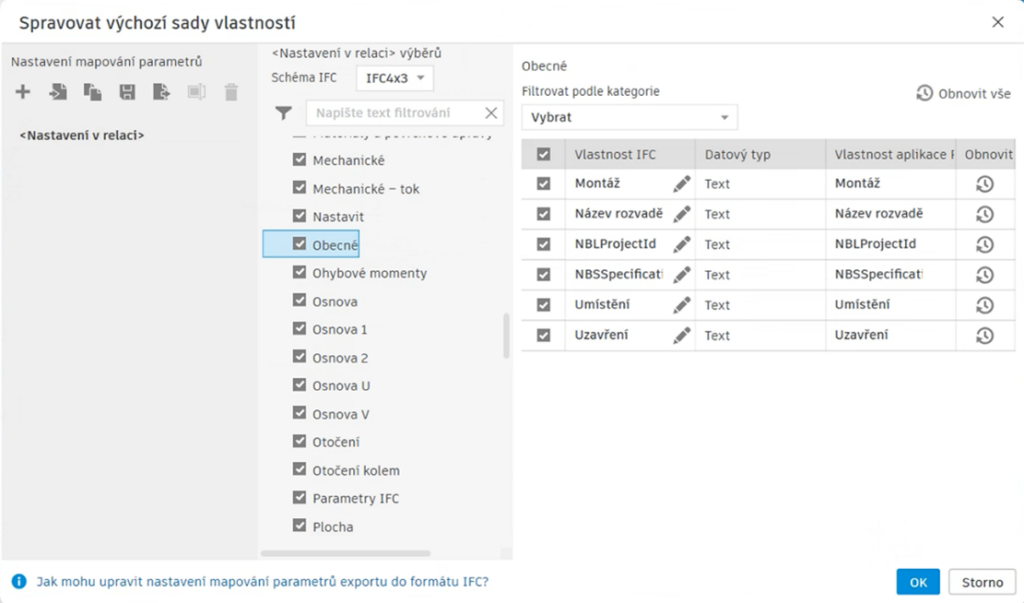Click the duplicate mapping setup icon
Screen dimensions: 1024x603
(x=93, y=93)
